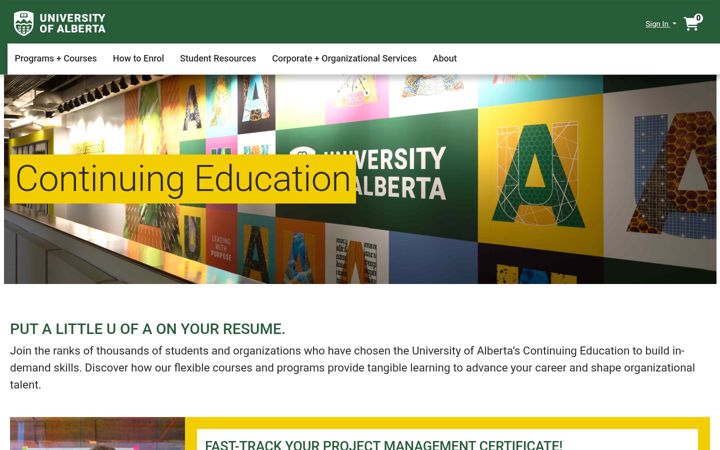
Task: Open the How to Enrol menu
Action: pyautogui.click(x=138, y=58)
